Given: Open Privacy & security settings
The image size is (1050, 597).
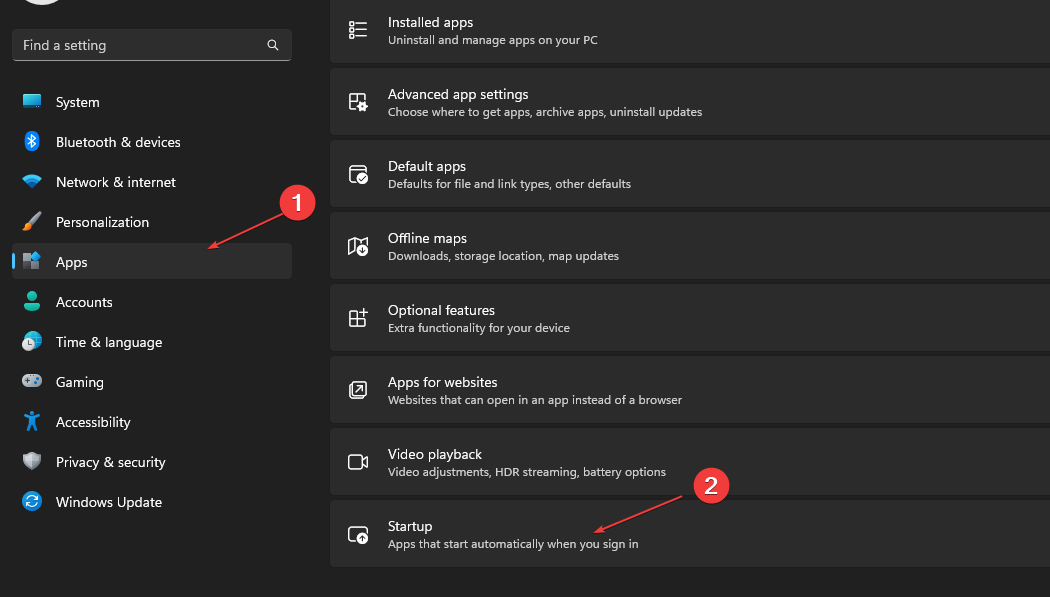Looking at the screenshot, I should (110, 462).
